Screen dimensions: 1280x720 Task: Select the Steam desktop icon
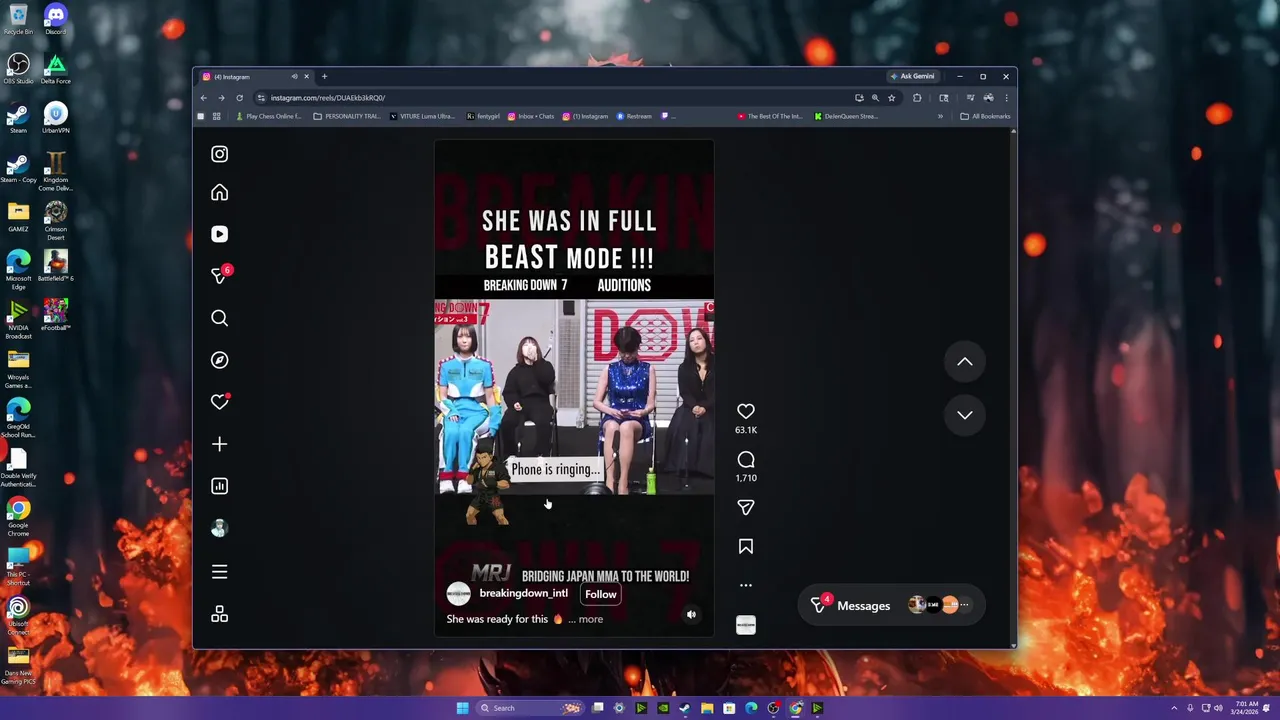coord(18,118)
